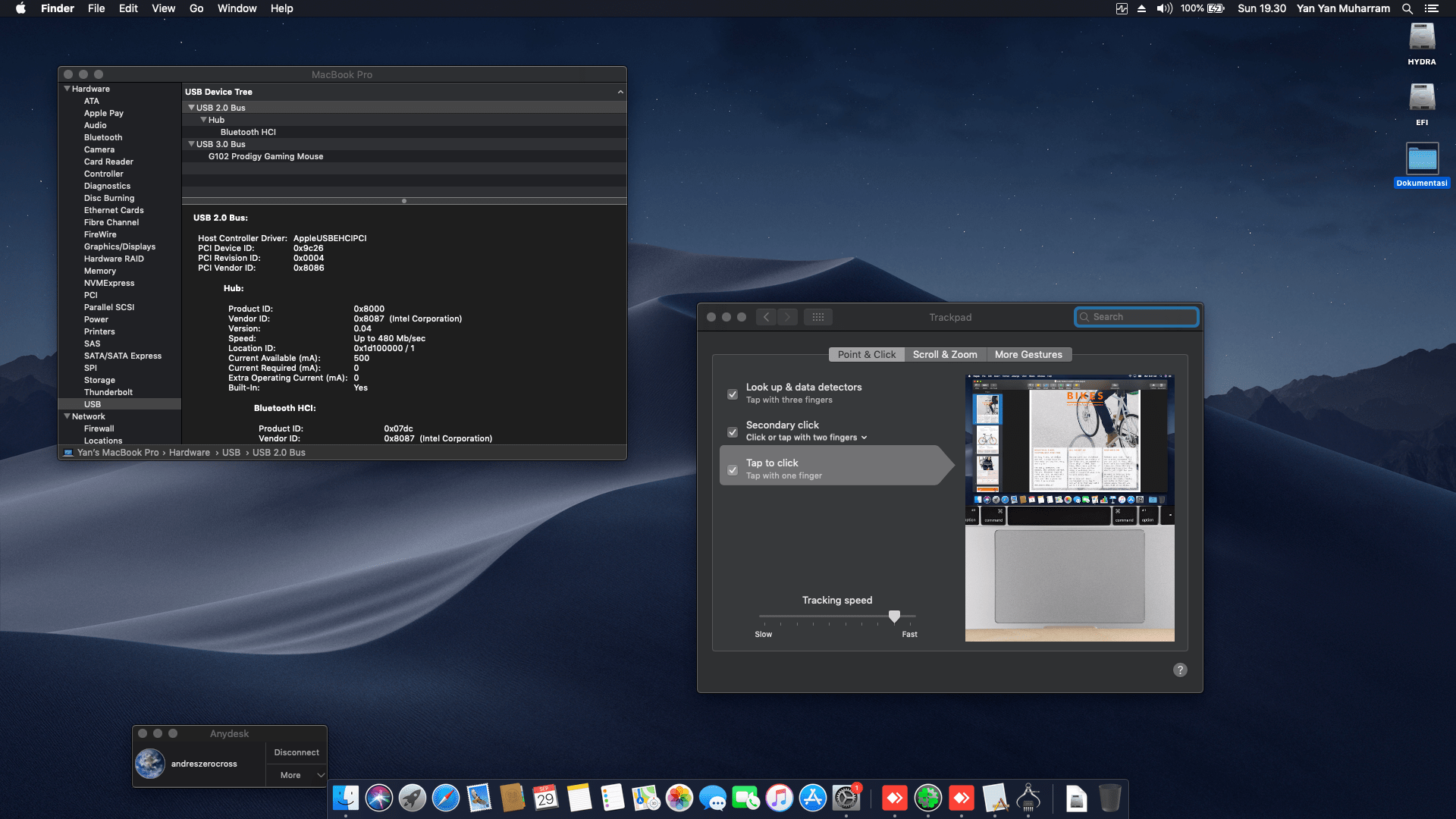
Task: Open the App Store Dock icon
Action: tap(812, 798)
